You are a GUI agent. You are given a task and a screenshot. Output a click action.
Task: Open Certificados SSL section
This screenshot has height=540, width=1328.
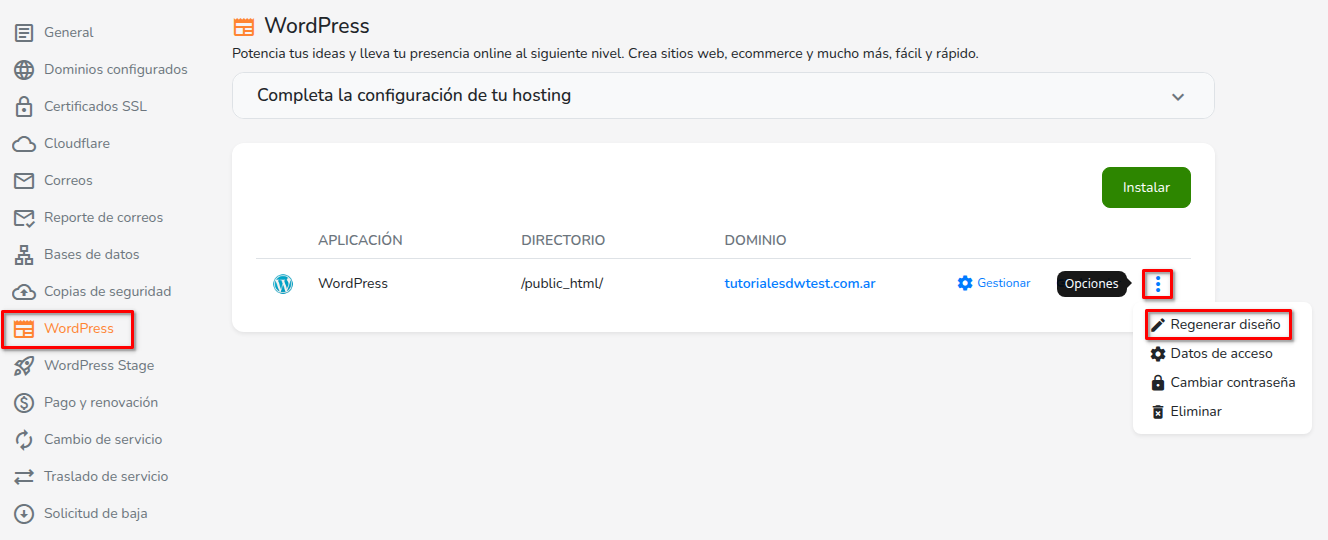click(95, 107)
